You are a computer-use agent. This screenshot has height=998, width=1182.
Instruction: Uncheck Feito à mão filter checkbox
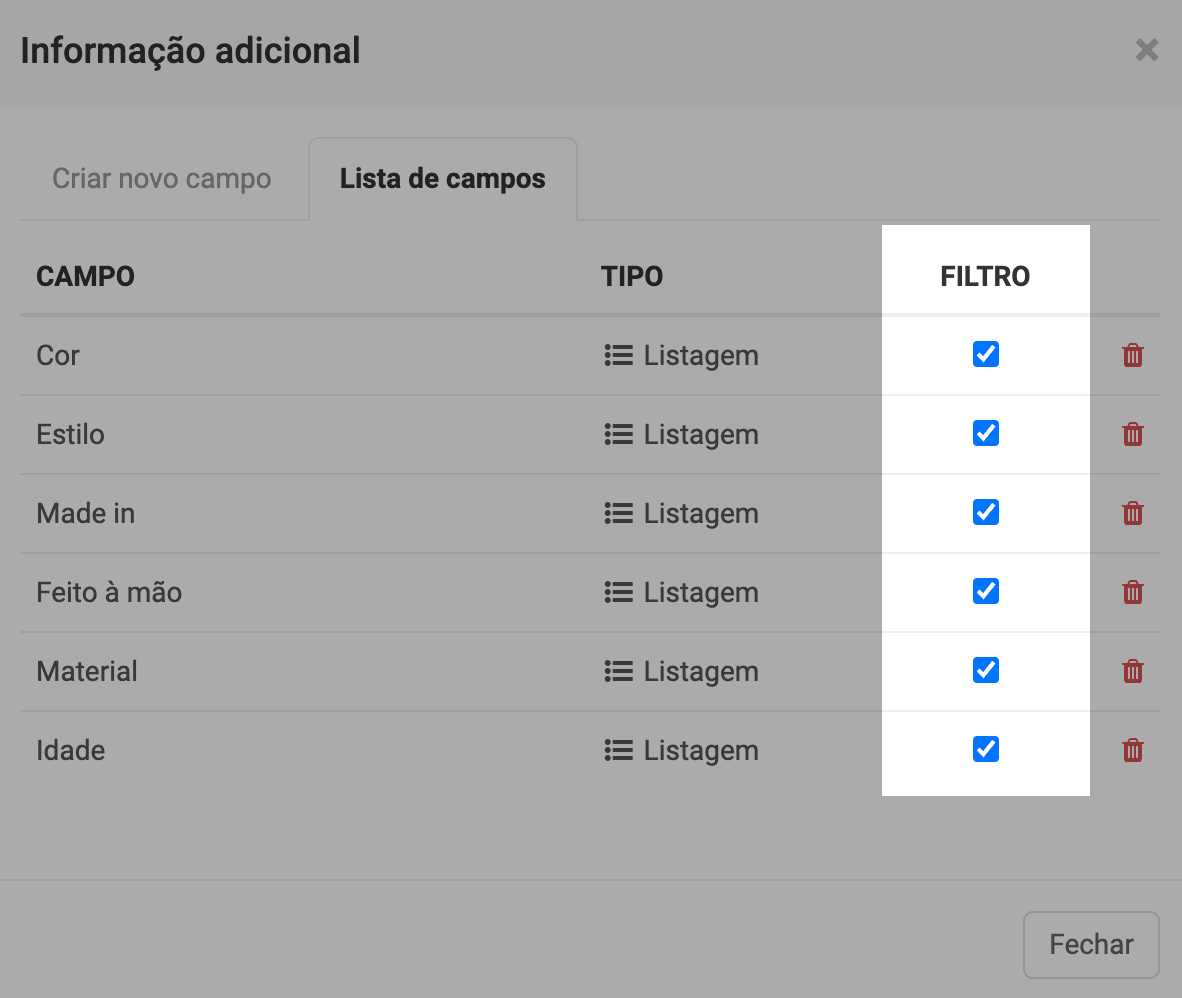pos(985,591)
